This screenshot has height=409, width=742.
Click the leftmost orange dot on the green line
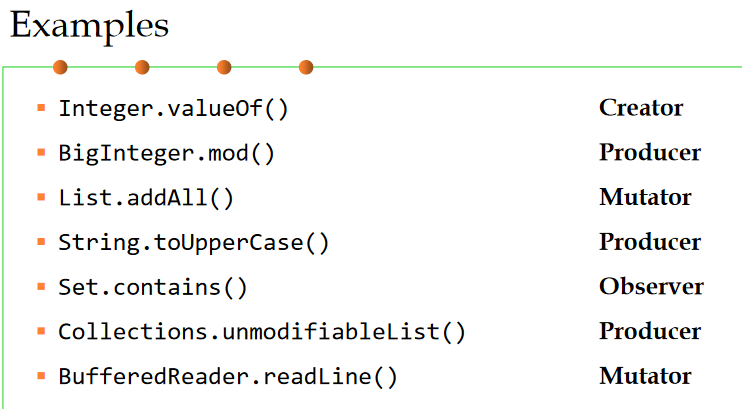point(60,67)
